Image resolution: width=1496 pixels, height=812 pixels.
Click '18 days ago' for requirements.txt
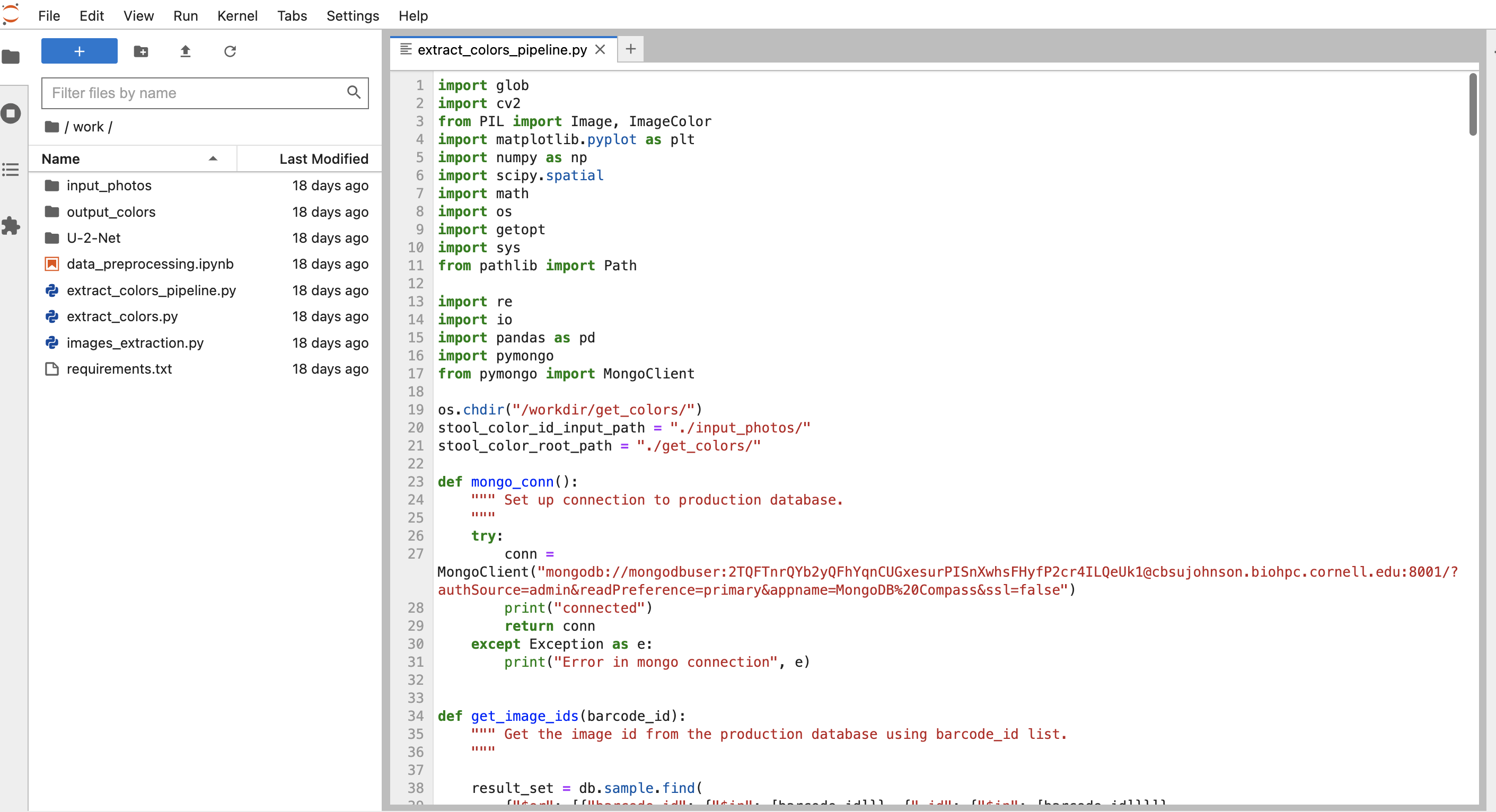click(x=330, y=369)
